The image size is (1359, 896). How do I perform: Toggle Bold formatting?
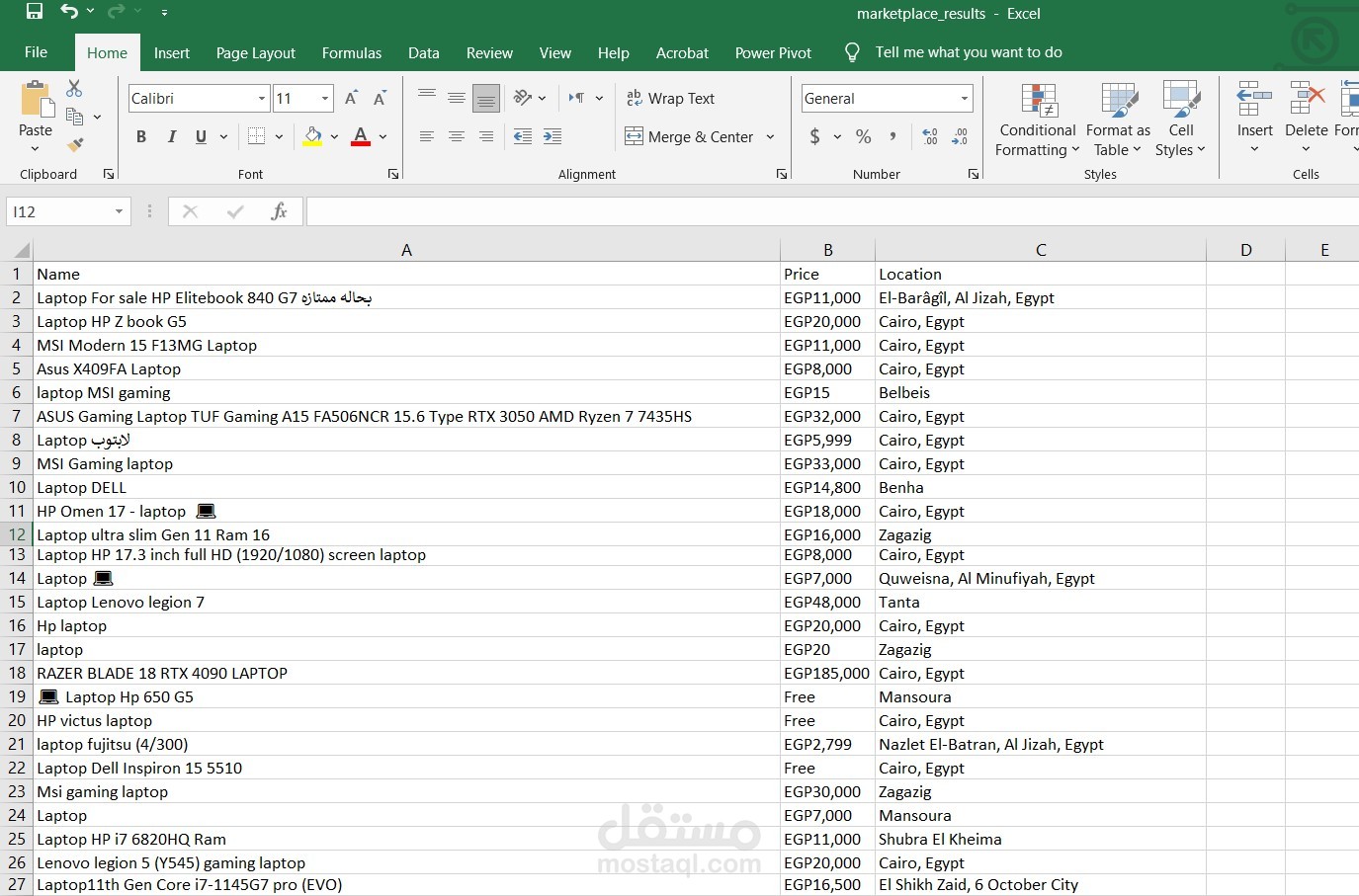click(141, 136)
